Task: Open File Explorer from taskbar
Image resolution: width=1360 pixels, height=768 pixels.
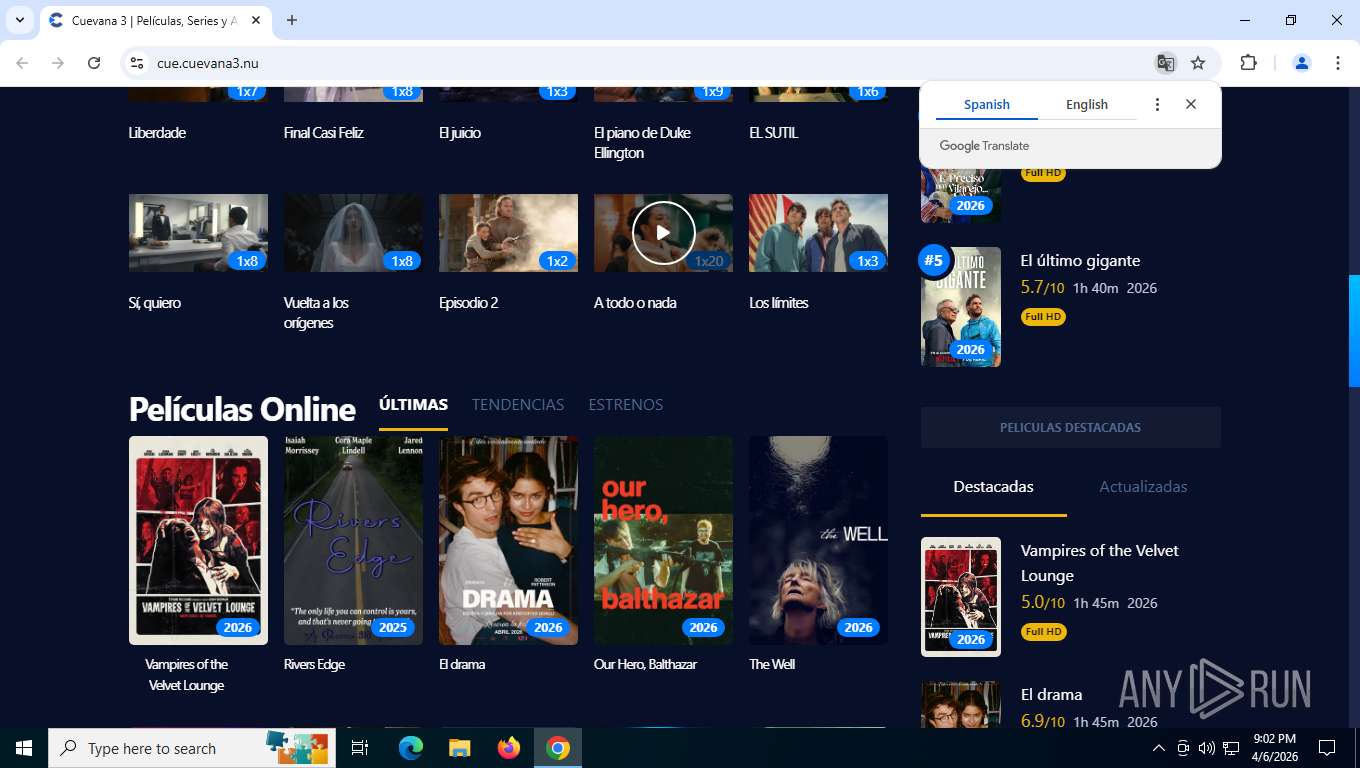Action: click(x=459, y=748)
